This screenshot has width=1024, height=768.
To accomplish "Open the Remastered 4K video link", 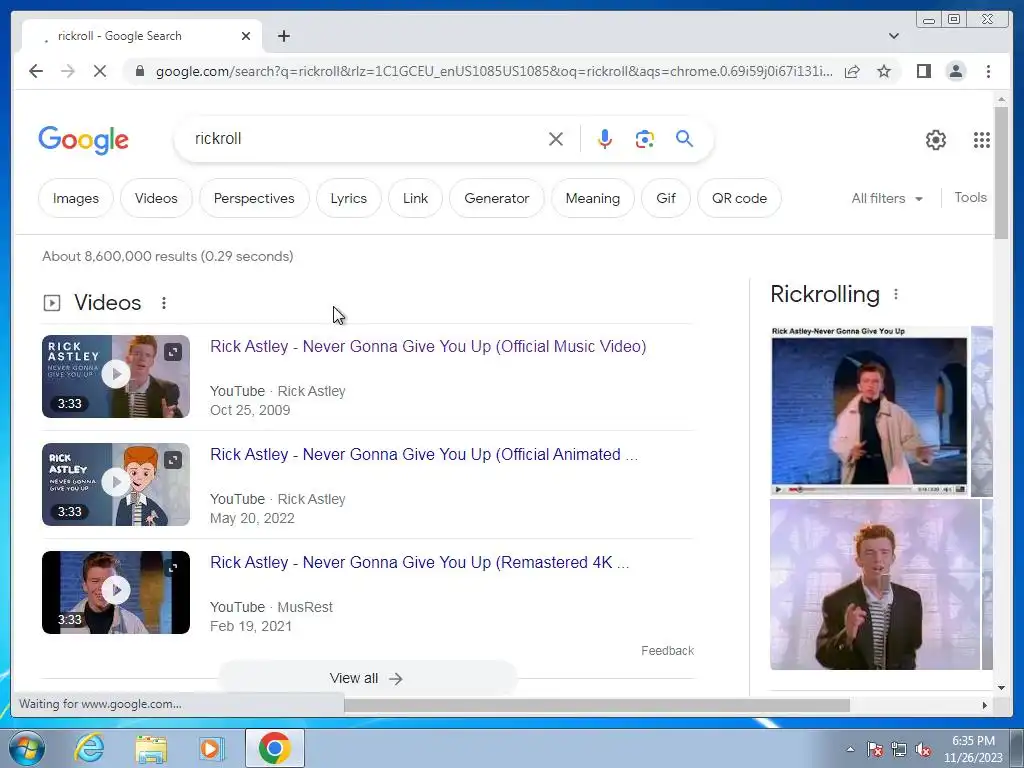I will tap(419, 562).
